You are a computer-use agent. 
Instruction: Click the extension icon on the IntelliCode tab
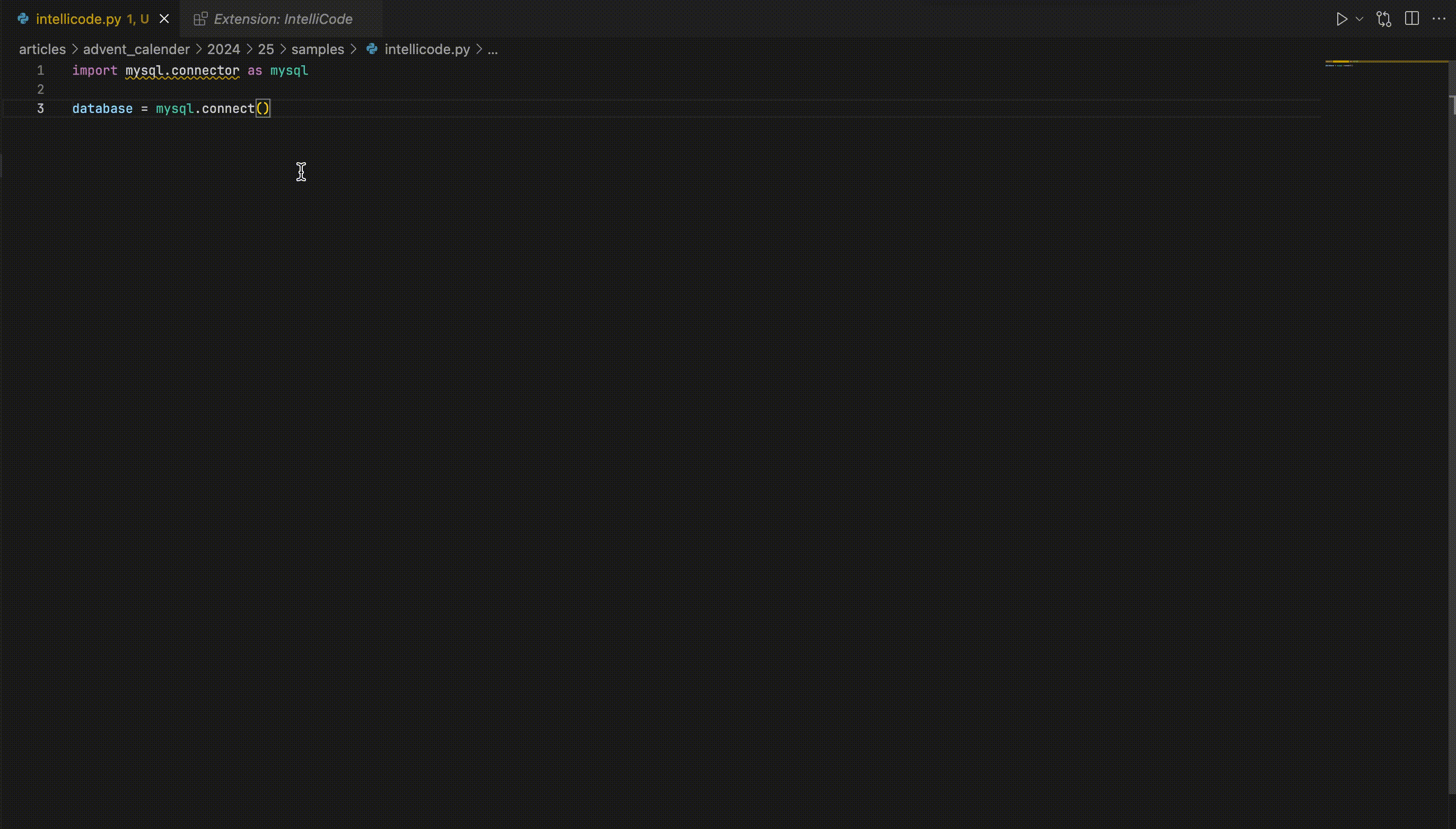tap(200, 19)
